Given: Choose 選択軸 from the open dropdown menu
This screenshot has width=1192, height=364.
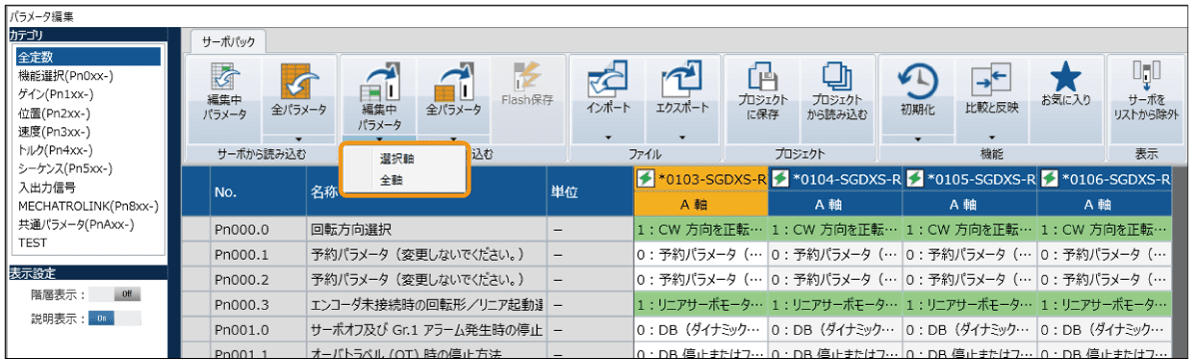Looking at the screenshot, I should coord(398,159).
